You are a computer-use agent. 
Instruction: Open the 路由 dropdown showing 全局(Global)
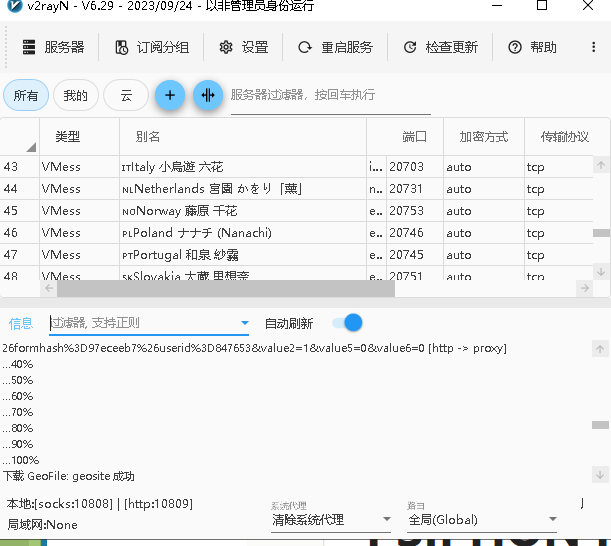point(482,519)
